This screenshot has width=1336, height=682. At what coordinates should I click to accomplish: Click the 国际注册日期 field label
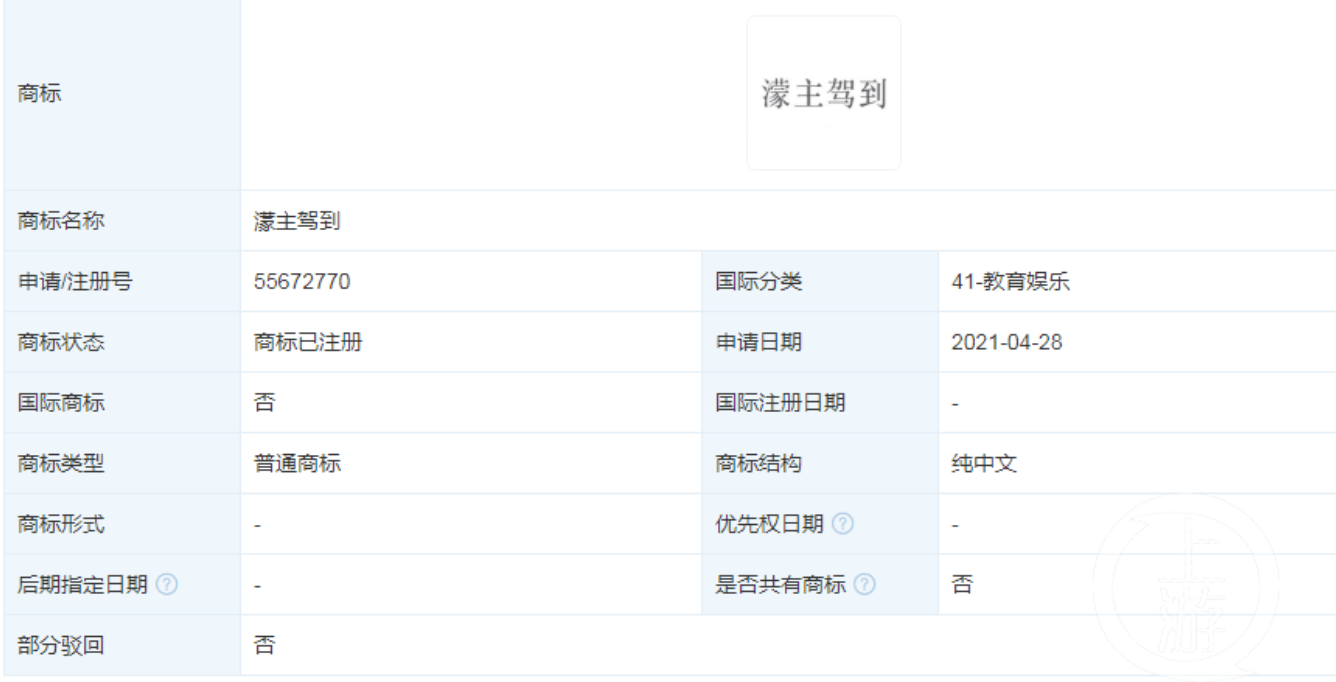780,403
